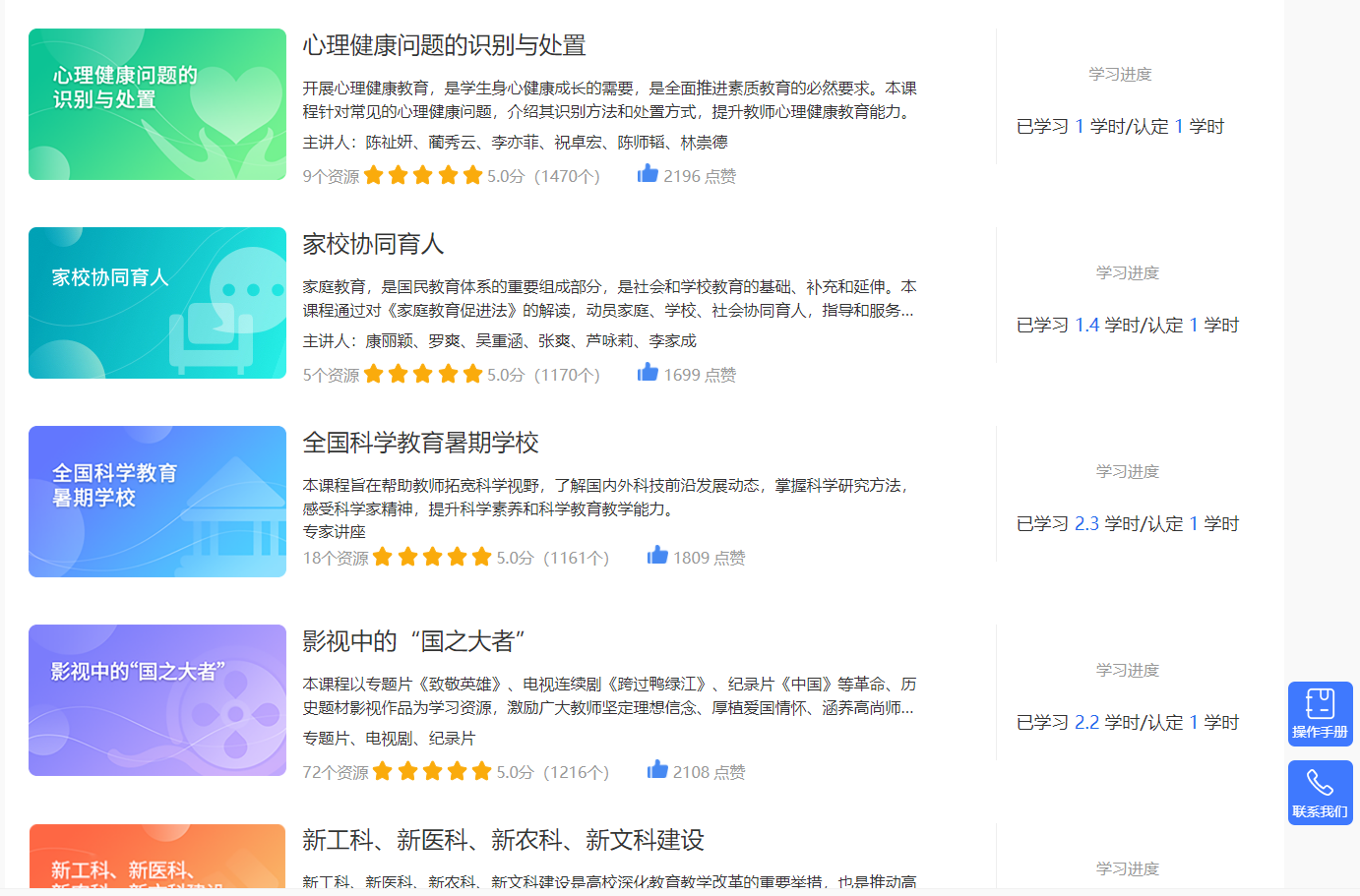Click the green 心理健康问题 course thumbnail

point(157,104)
